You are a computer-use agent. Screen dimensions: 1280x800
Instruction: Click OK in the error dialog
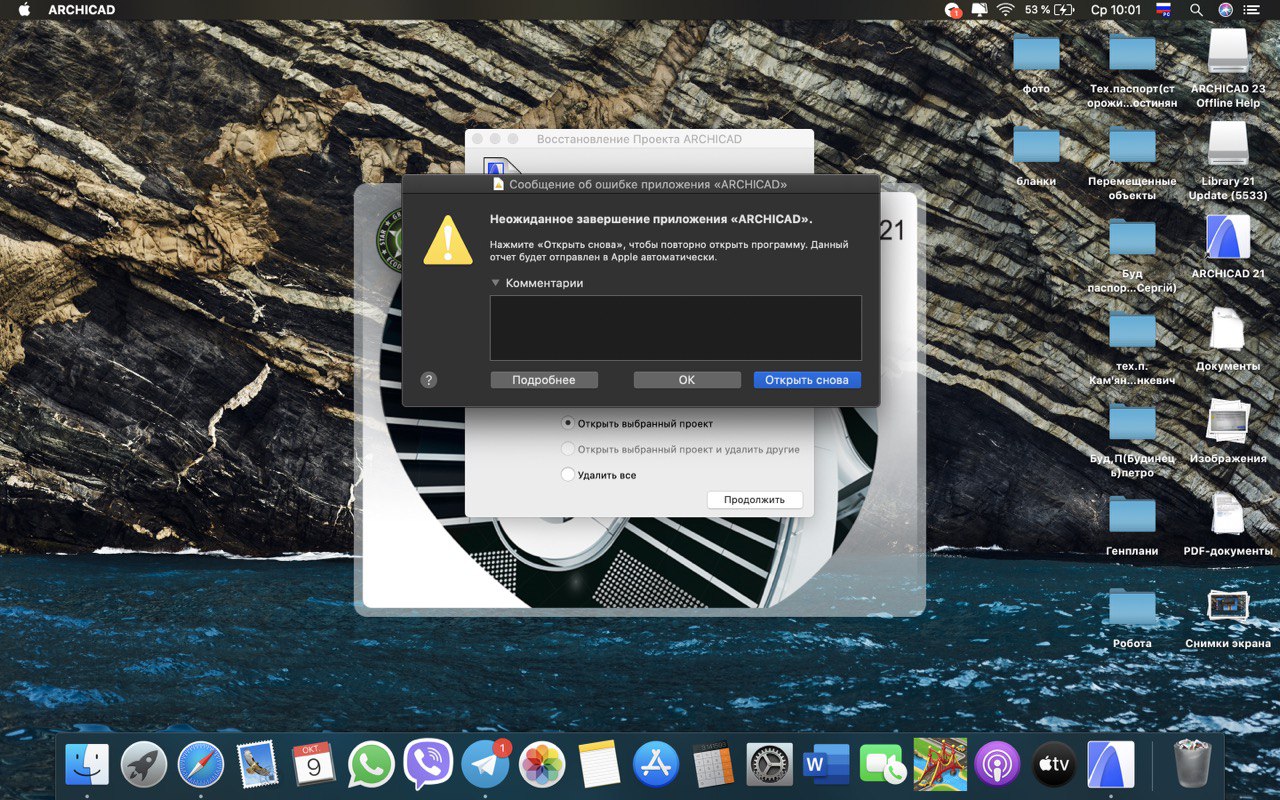coord(687,380)
